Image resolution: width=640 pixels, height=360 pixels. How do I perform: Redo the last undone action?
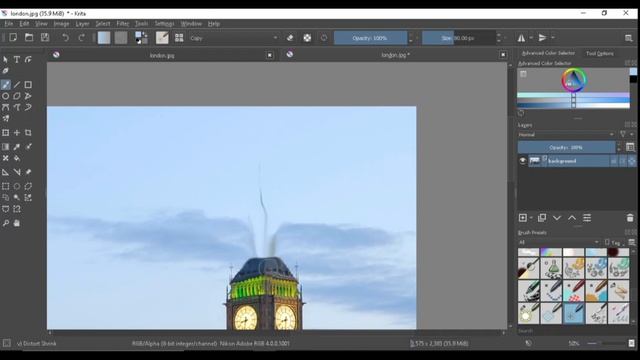click(x=81, y=38)
